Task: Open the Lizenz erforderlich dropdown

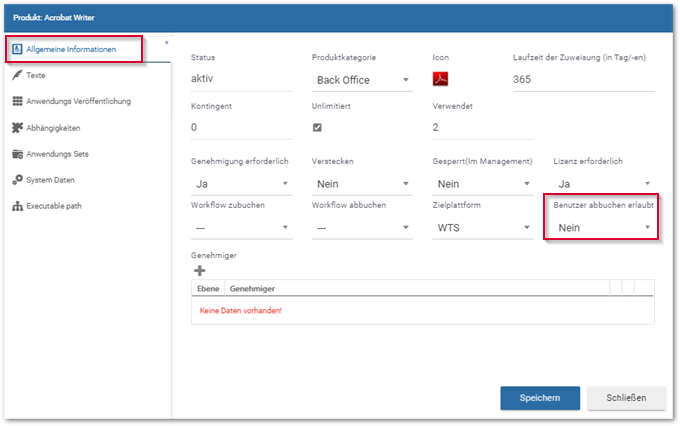Action: click(604, 184)
